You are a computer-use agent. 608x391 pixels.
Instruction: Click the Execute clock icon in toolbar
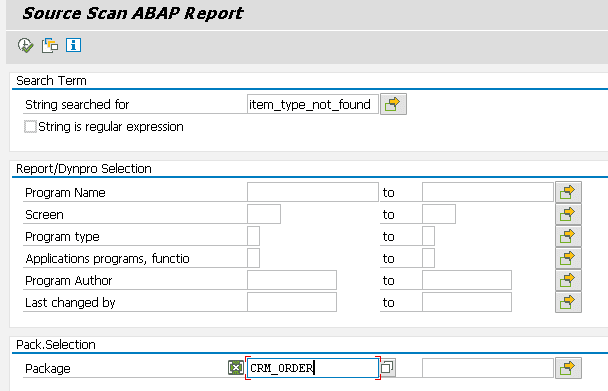point(26,45)
